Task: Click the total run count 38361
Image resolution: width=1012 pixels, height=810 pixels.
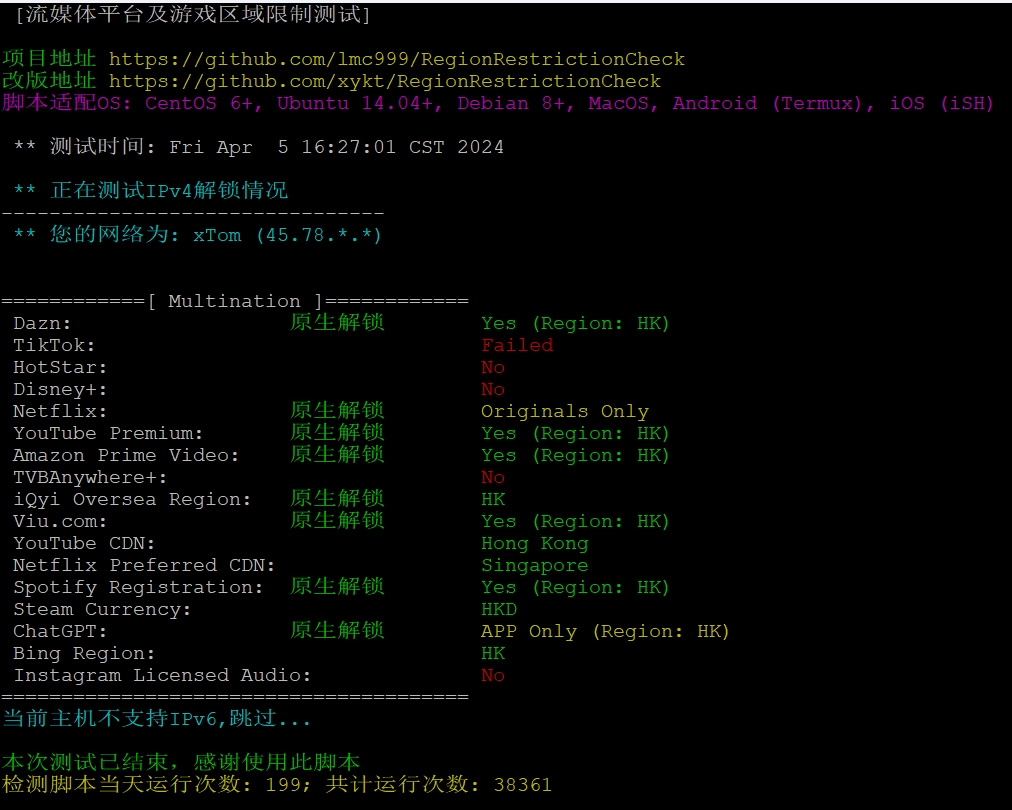Action: point(523,785)
